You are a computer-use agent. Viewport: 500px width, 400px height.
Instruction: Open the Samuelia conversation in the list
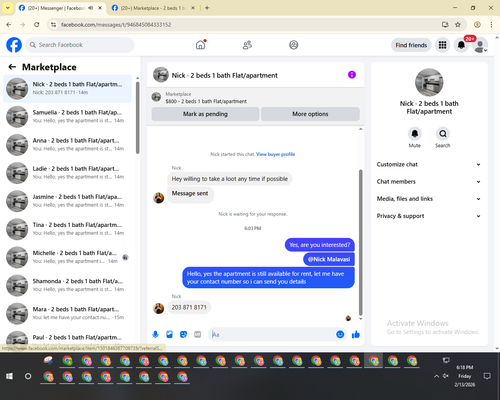[67, 117]
